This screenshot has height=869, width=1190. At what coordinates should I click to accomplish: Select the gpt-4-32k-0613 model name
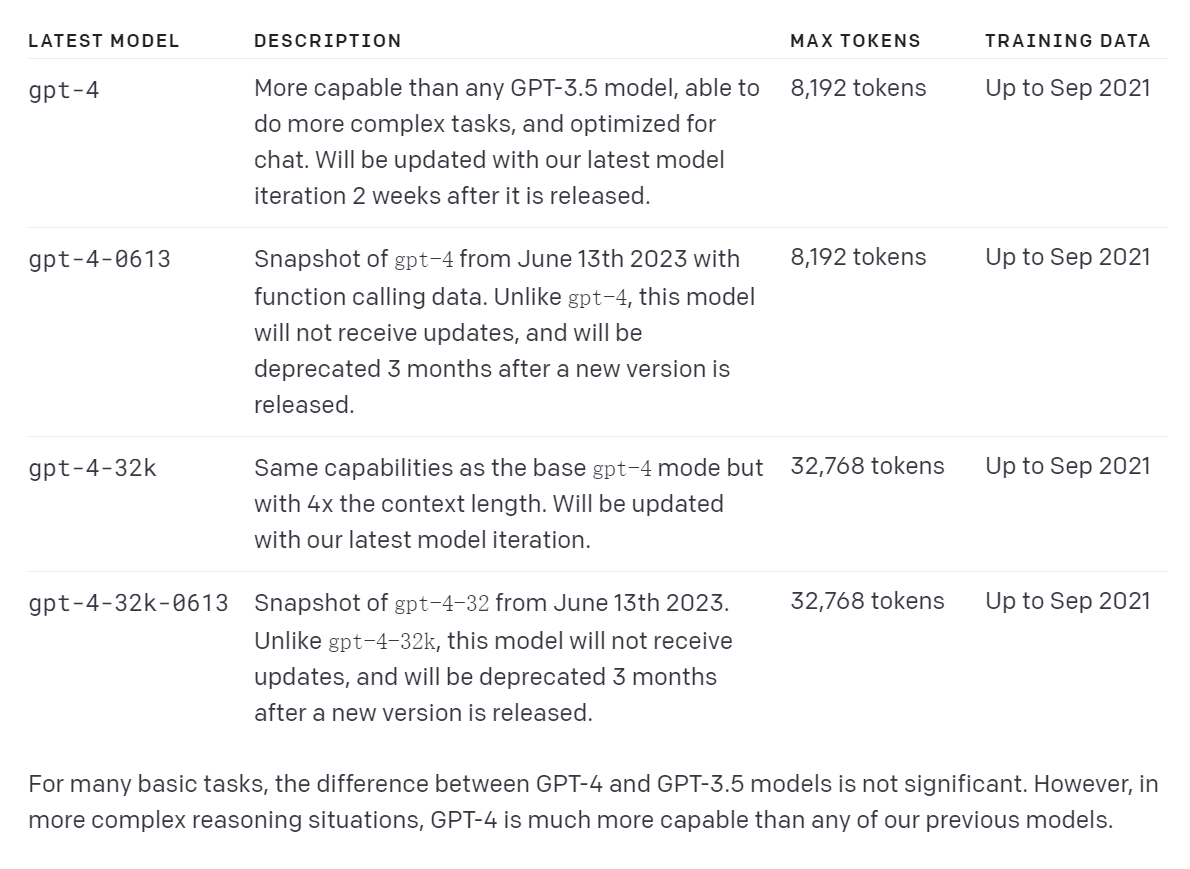coord(128,603)
